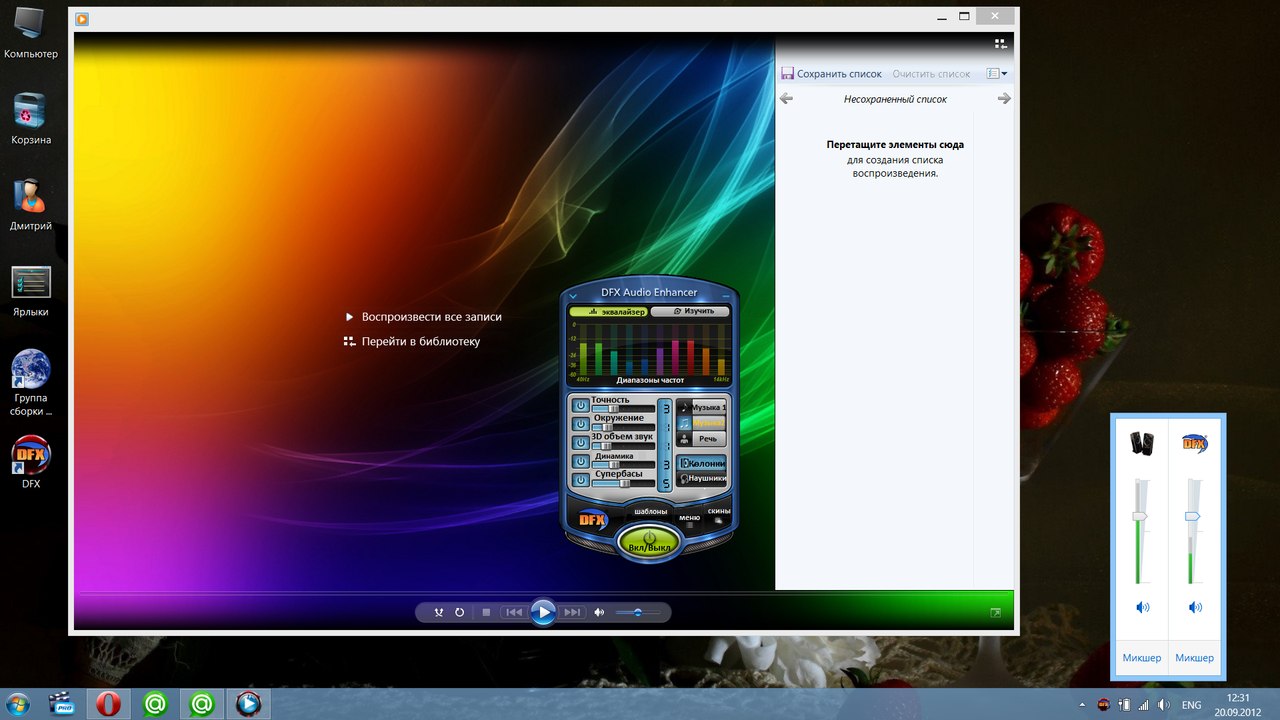Choose Наушники output in DFX
This screenshot has height=720, width=1280.
[702, 479]
